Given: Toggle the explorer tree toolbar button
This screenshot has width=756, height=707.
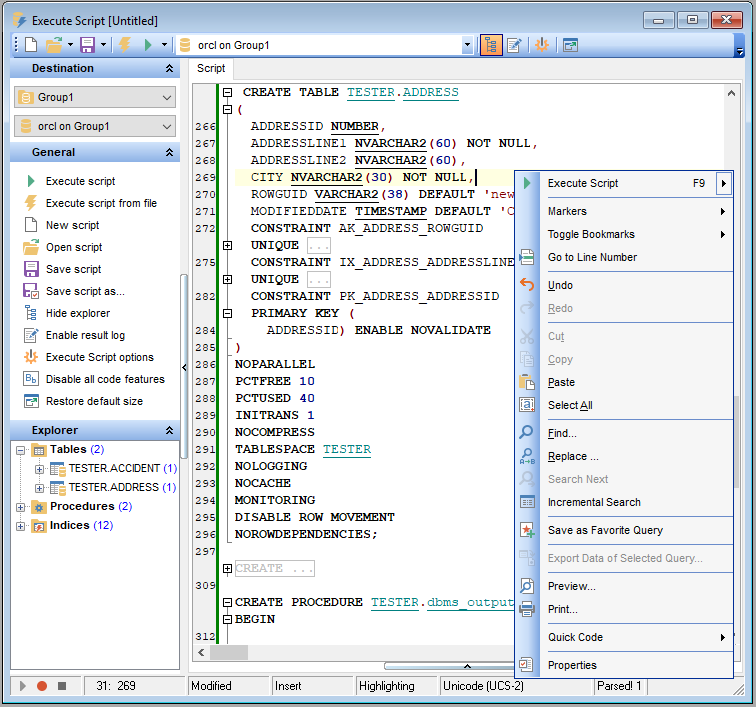Looking at the screenshot, I should point(491,45).
